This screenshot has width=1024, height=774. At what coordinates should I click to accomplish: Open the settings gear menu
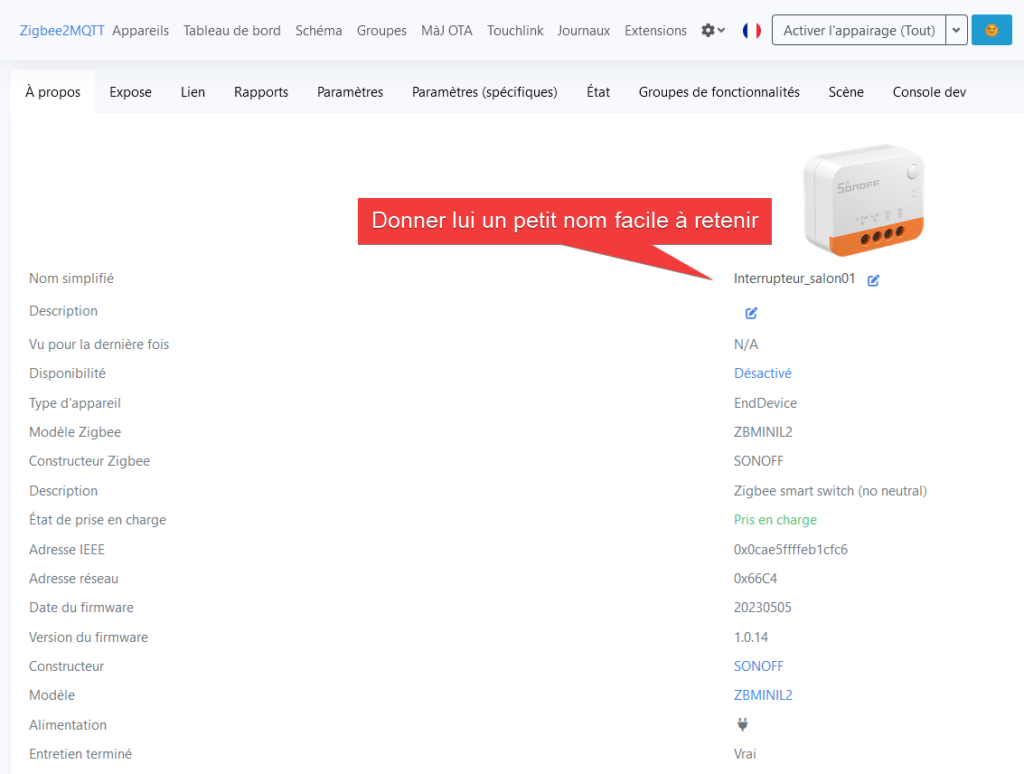(x=712, y=30)
